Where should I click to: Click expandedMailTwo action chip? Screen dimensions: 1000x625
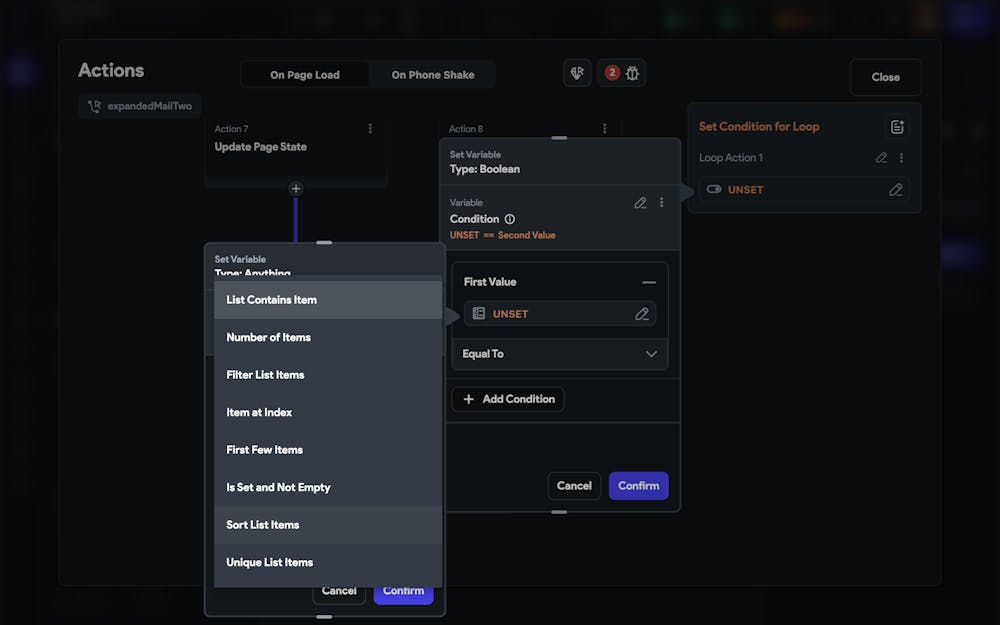click(x=140, y=107)
